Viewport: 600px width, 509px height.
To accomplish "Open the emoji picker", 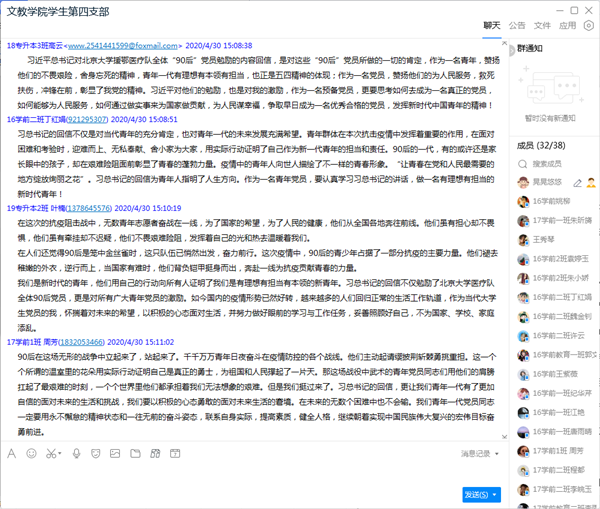I will [x=32, y=454].
